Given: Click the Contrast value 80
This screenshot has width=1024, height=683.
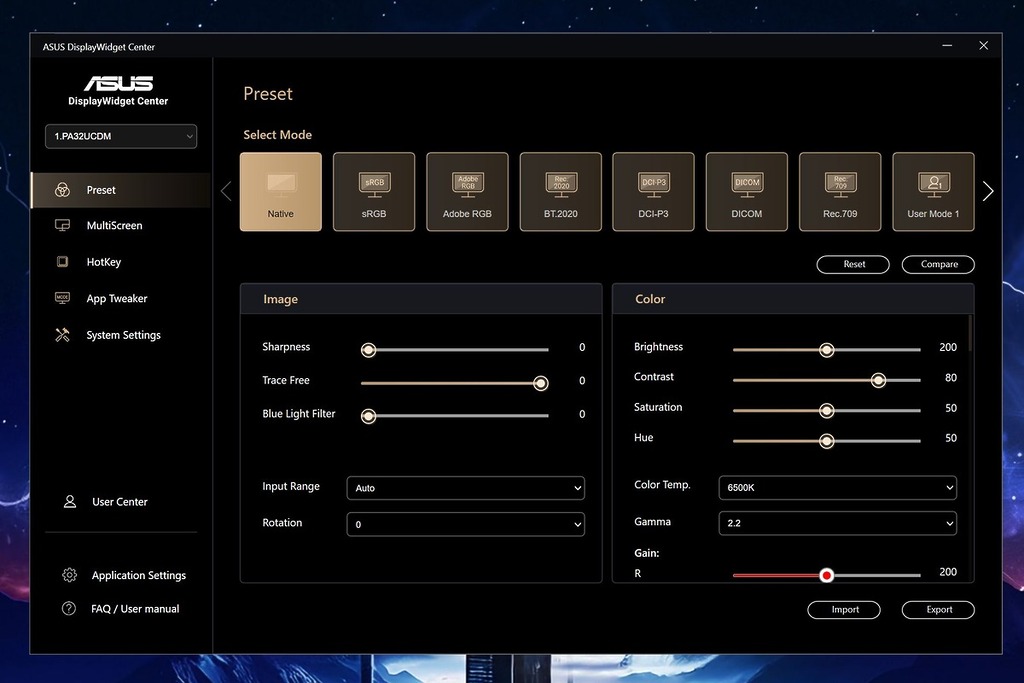Looking at the screenshot, I should point(951,377).
